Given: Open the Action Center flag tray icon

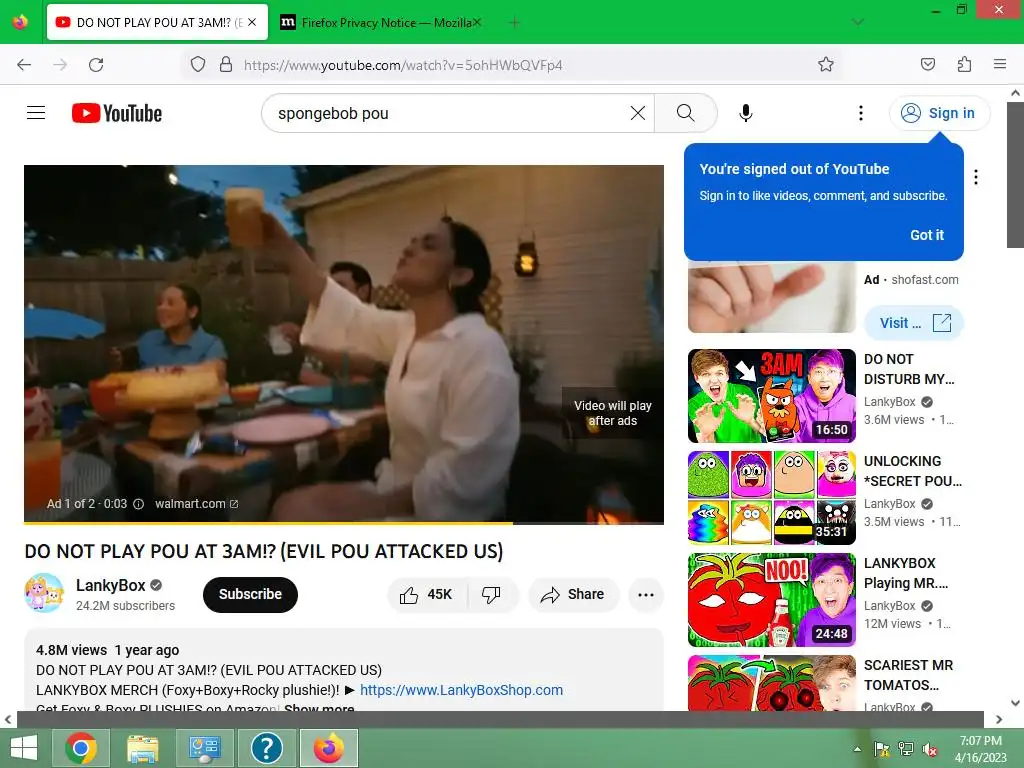Looking at the screenshot, I should (x=882, y=749).
